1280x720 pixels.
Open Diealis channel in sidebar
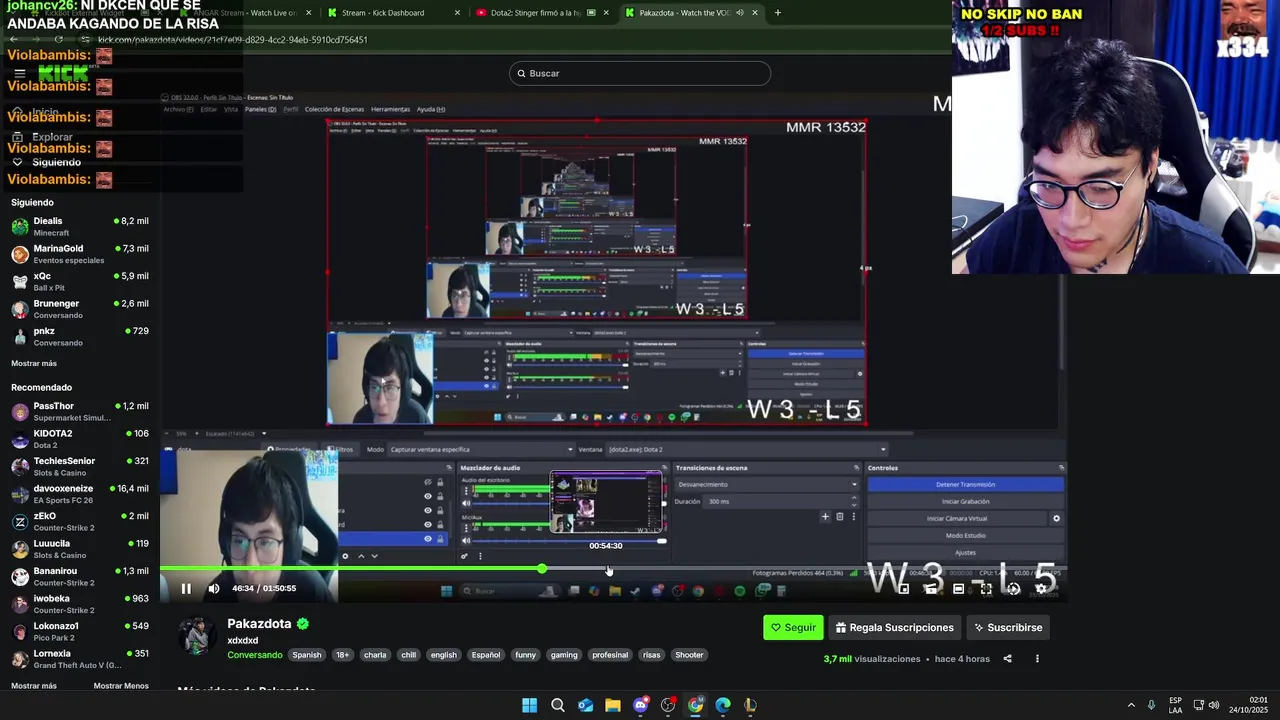tap(80, 227)
